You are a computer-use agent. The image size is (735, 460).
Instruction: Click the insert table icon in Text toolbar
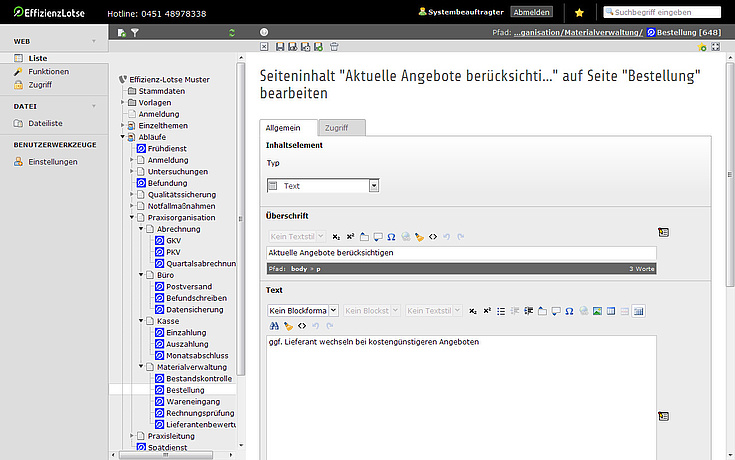(611, 311)
